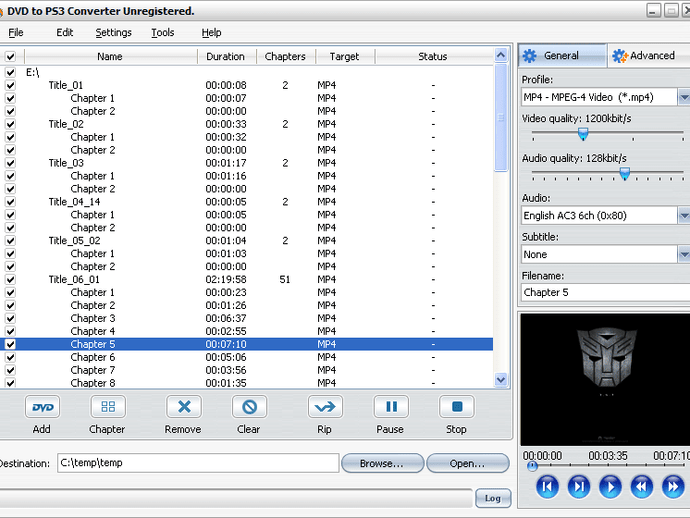Select Title_05_02 row

246,241
